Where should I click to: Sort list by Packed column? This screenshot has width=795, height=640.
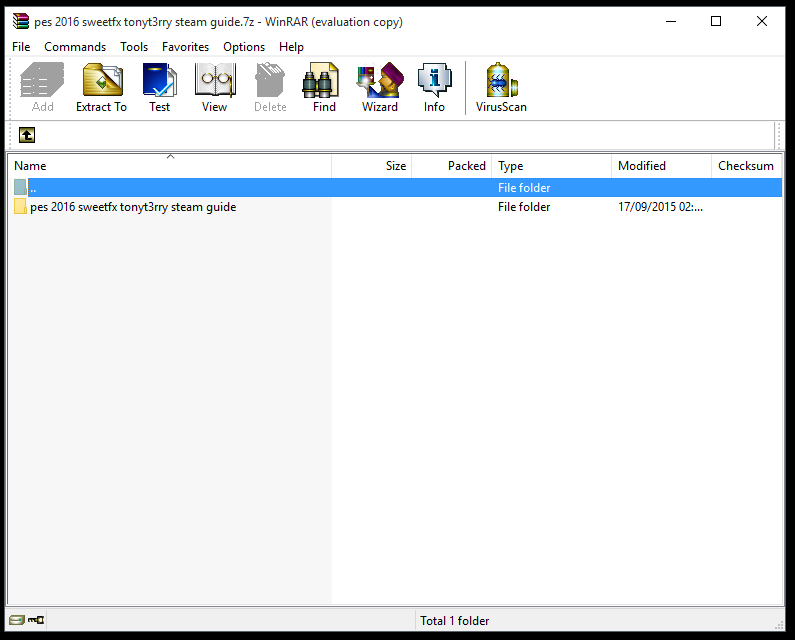point(451,165)
